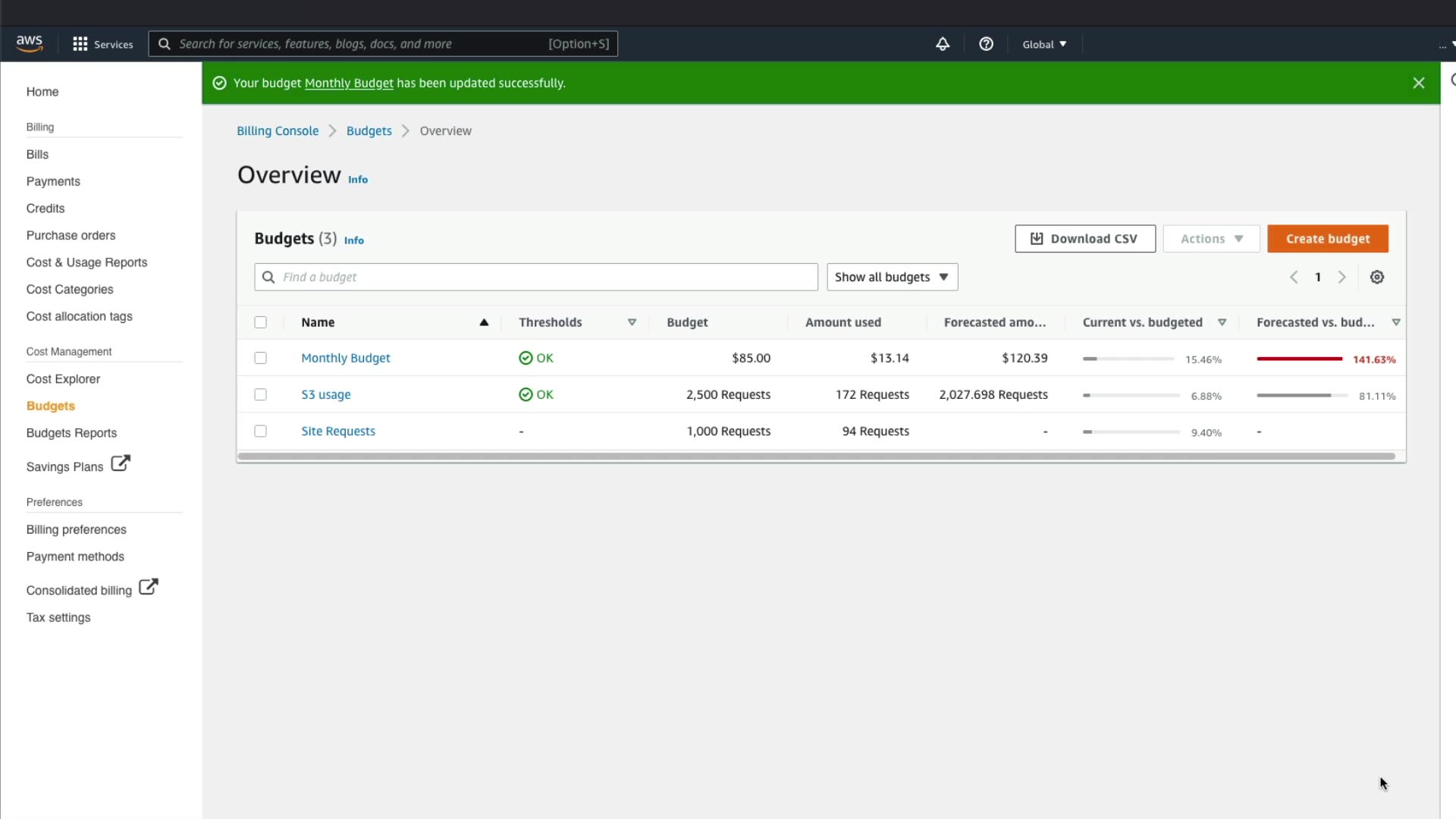Click the horizontal table scrollbar
1456x819 pixels.
(816, 457)
